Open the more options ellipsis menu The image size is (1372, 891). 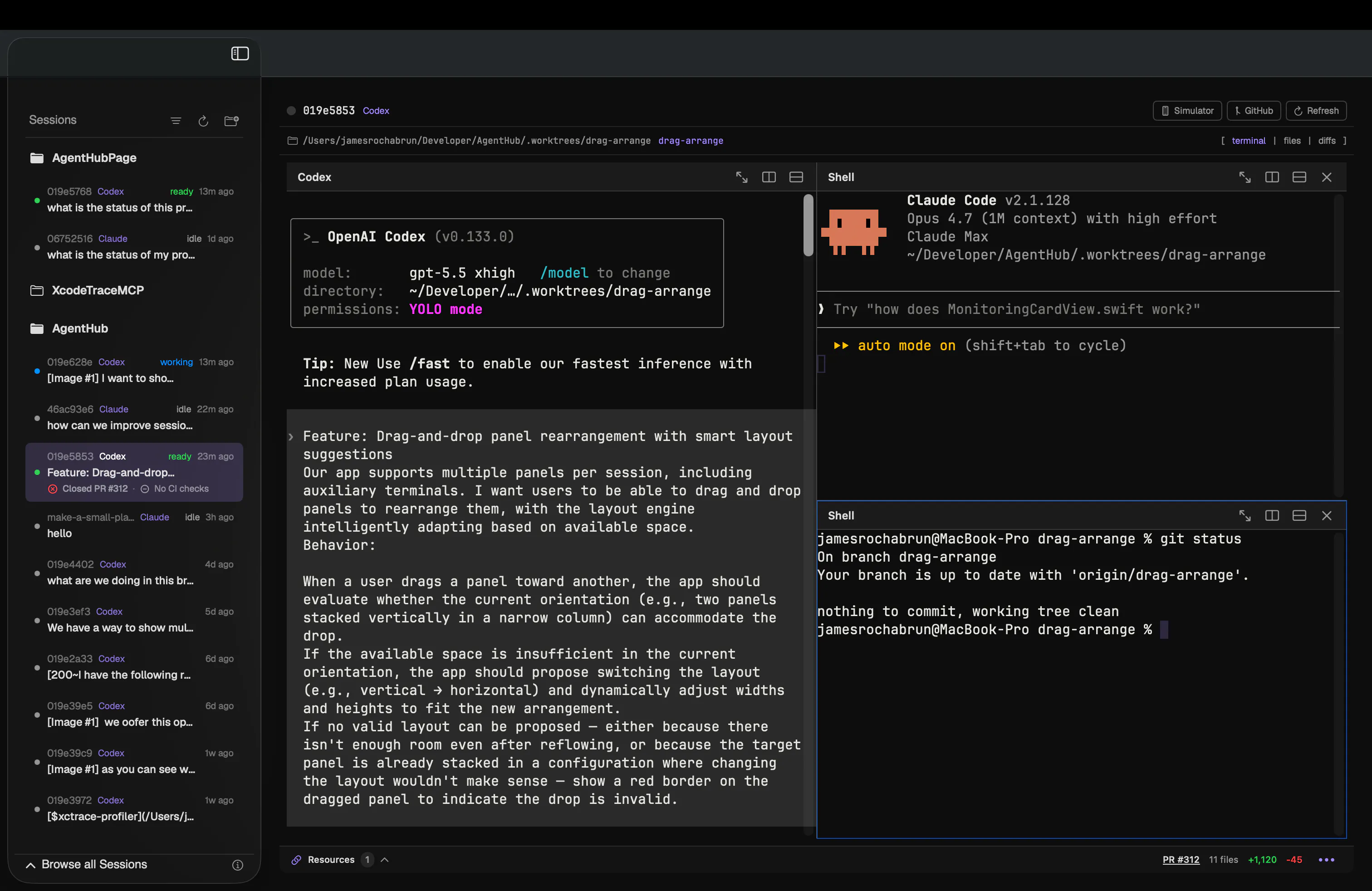(x=1327, y=860)
